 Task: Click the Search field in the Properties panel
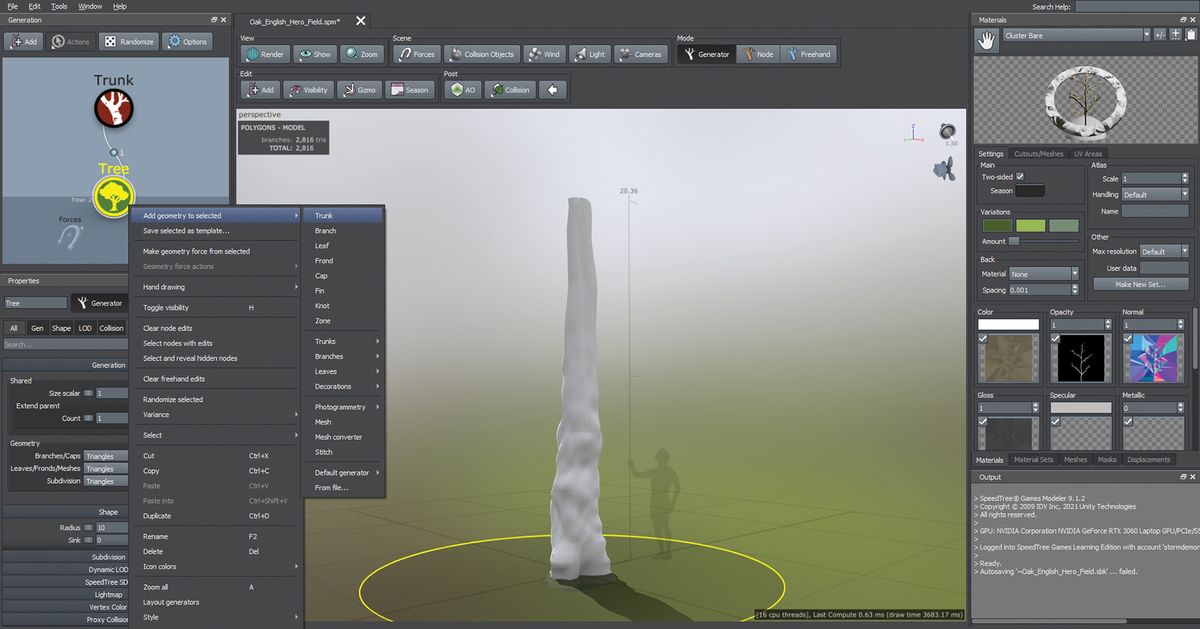65,345
